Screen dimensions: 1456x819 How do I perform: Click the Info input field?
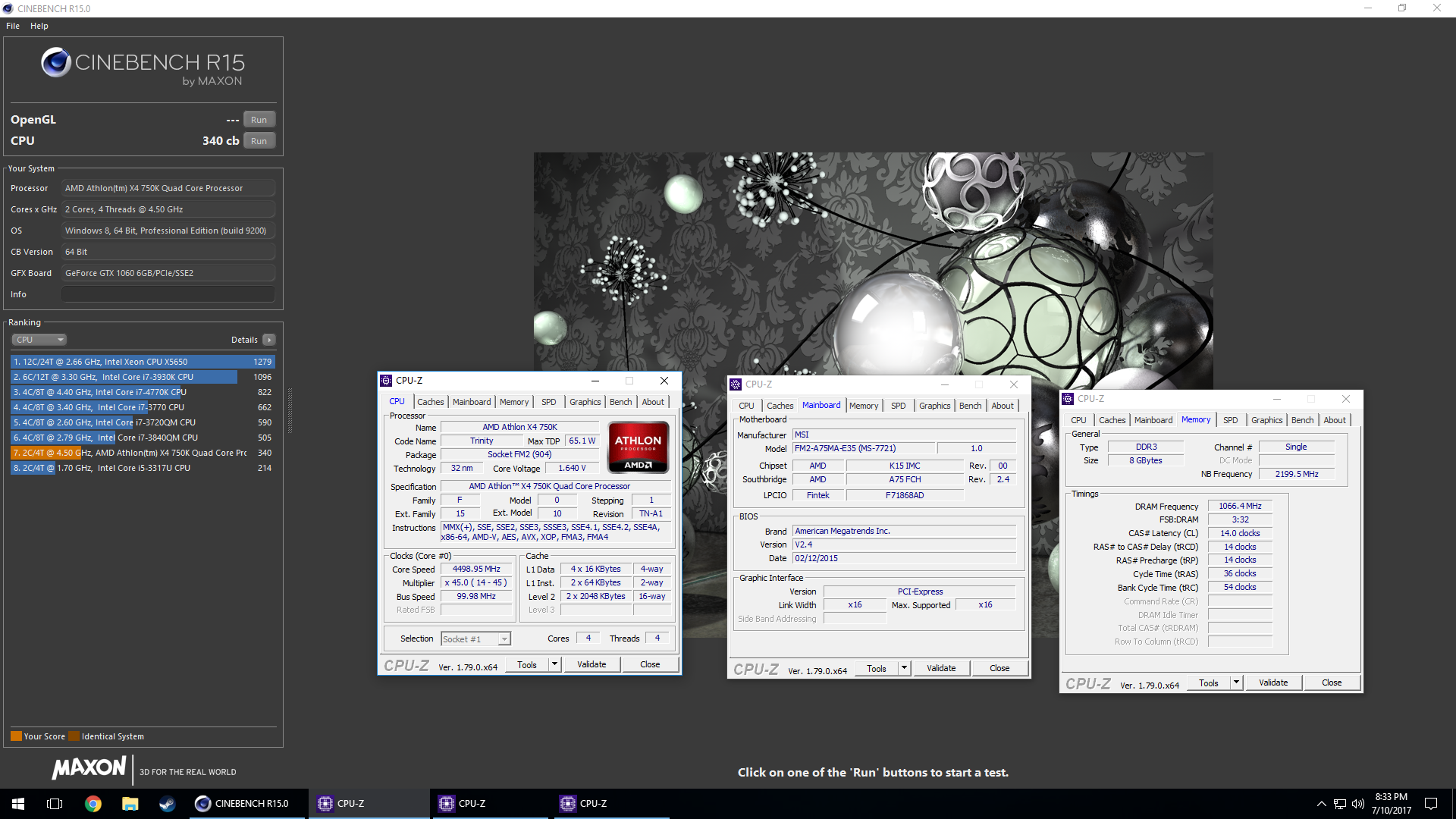tap(168, 294)
